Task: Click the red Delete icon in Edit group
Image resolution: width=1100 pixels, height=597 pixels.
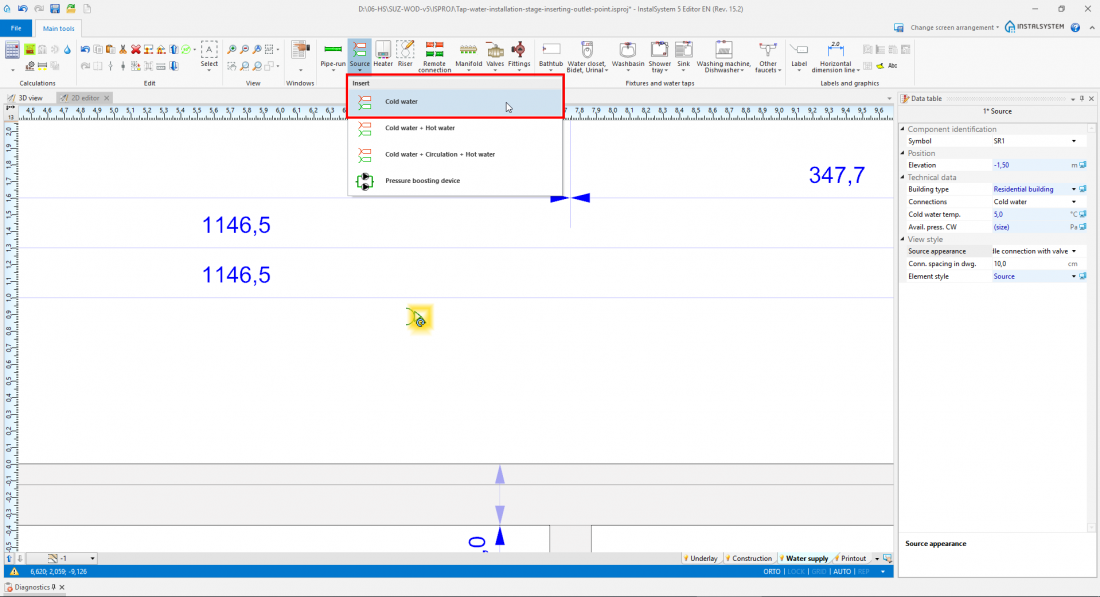Action: pyautogui.click(x=135, y=48)
